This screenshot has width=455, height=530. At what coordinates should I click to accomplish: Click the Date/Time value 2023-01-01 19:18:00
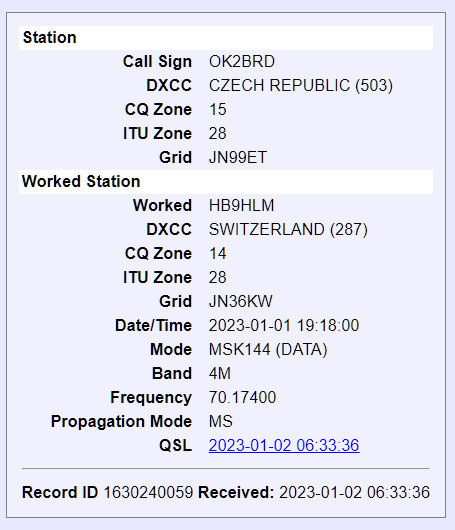284,326
